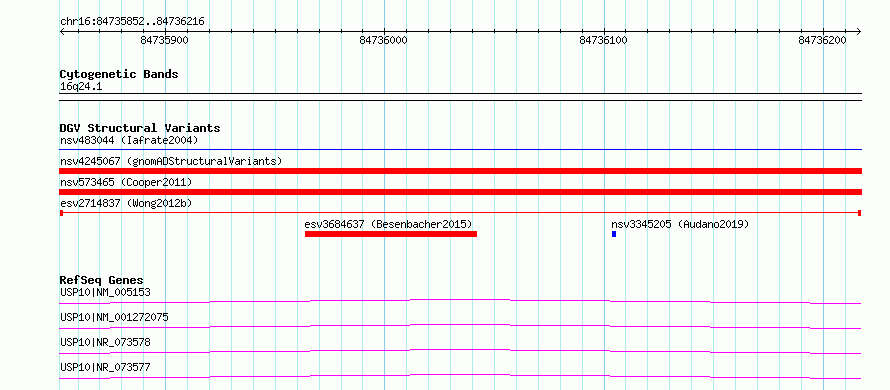This screenshot has height=390, width=890.
Task: Click ruler position 84736200
Action: [822, 40]
